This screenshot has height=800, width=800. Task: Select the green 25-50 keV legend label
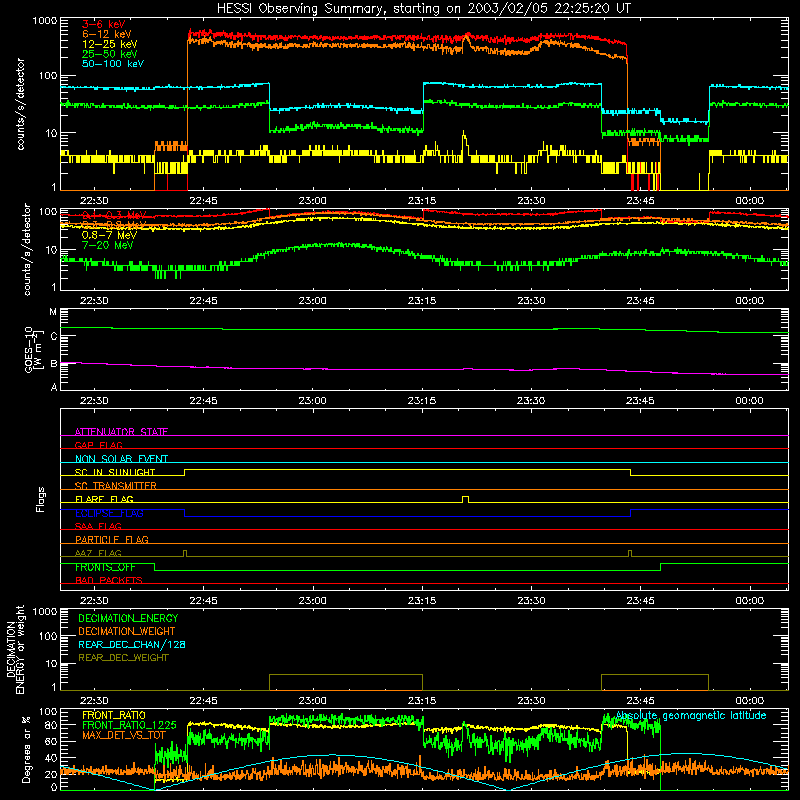click(110, 54)
